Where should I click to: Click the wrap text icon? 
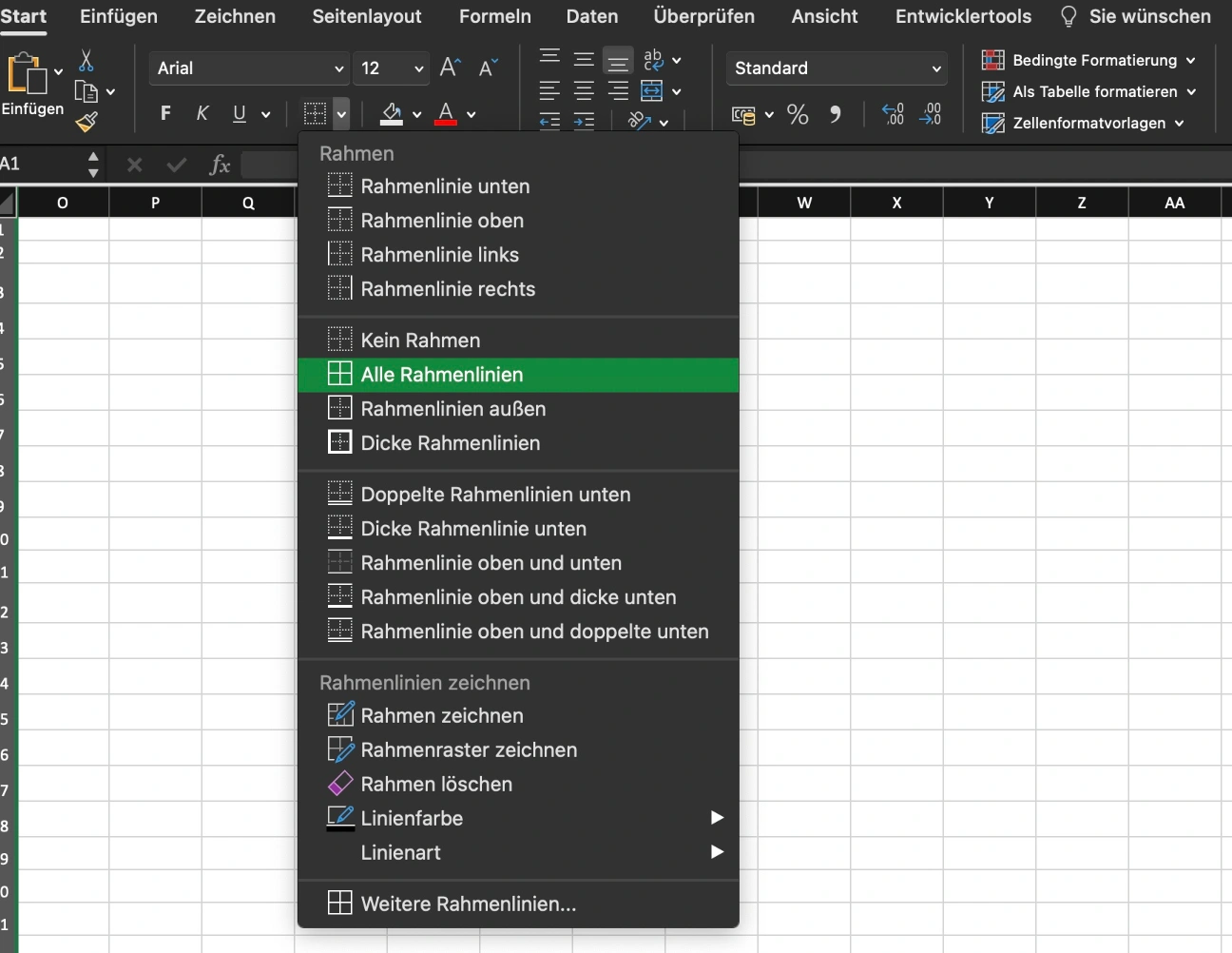tap(653, 60)
